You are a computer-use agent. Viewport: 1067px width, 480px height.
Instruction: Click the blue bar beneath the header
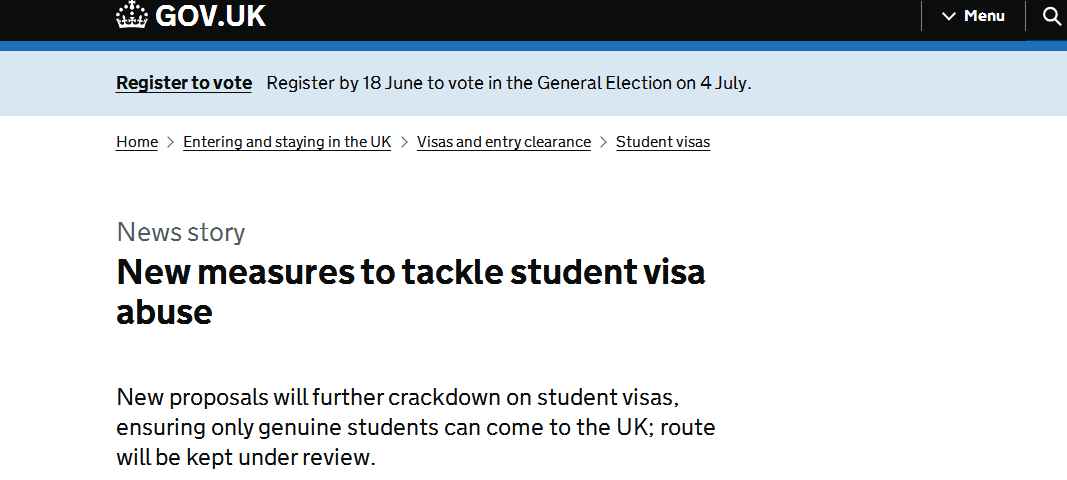click(x=534, y=46)
